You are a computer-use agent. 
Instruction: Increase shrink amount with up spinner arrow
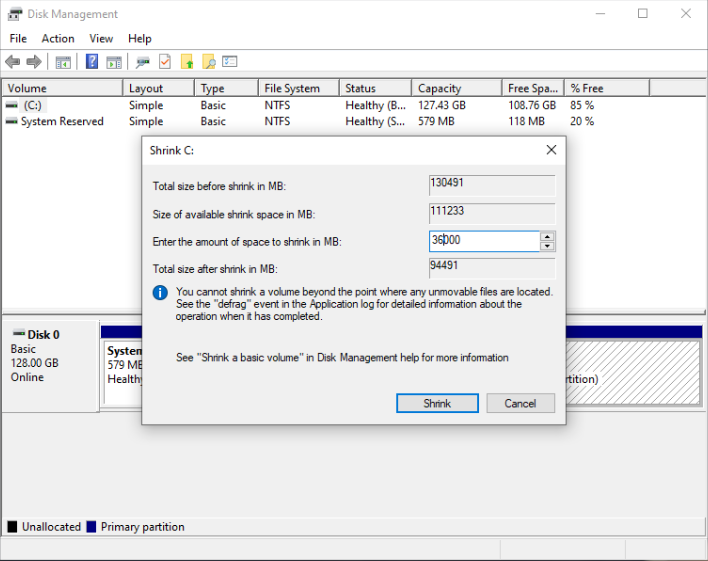coord(547,237)
